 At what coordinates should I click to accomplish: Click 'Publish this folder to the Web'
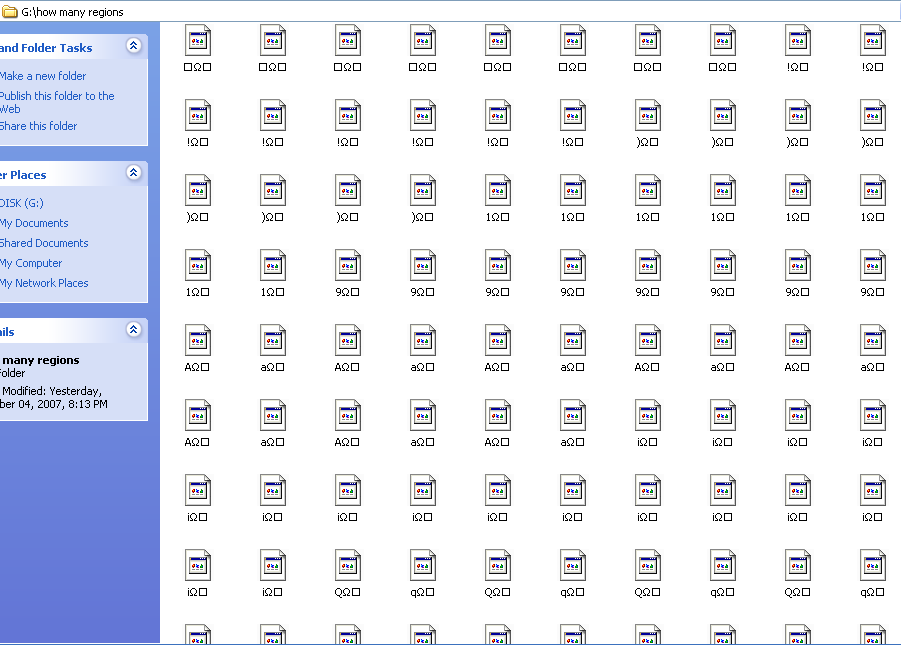pos(57,96)
